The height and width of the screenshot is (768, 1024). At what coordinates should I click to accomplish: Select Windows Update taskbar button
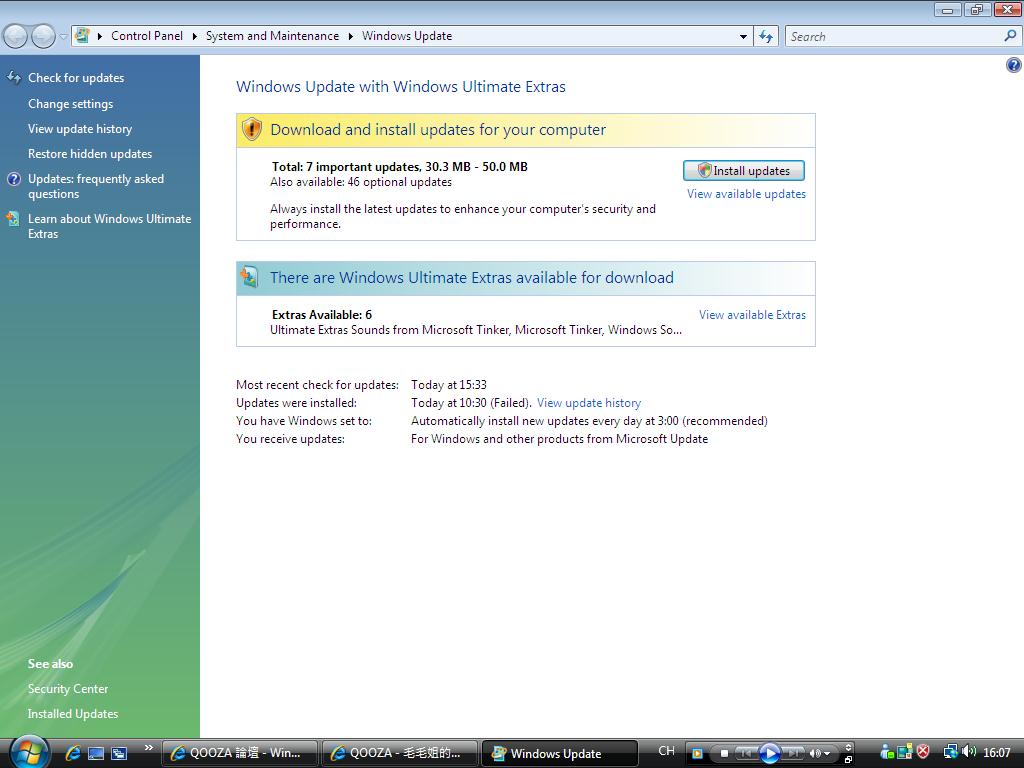pos(560,753)
